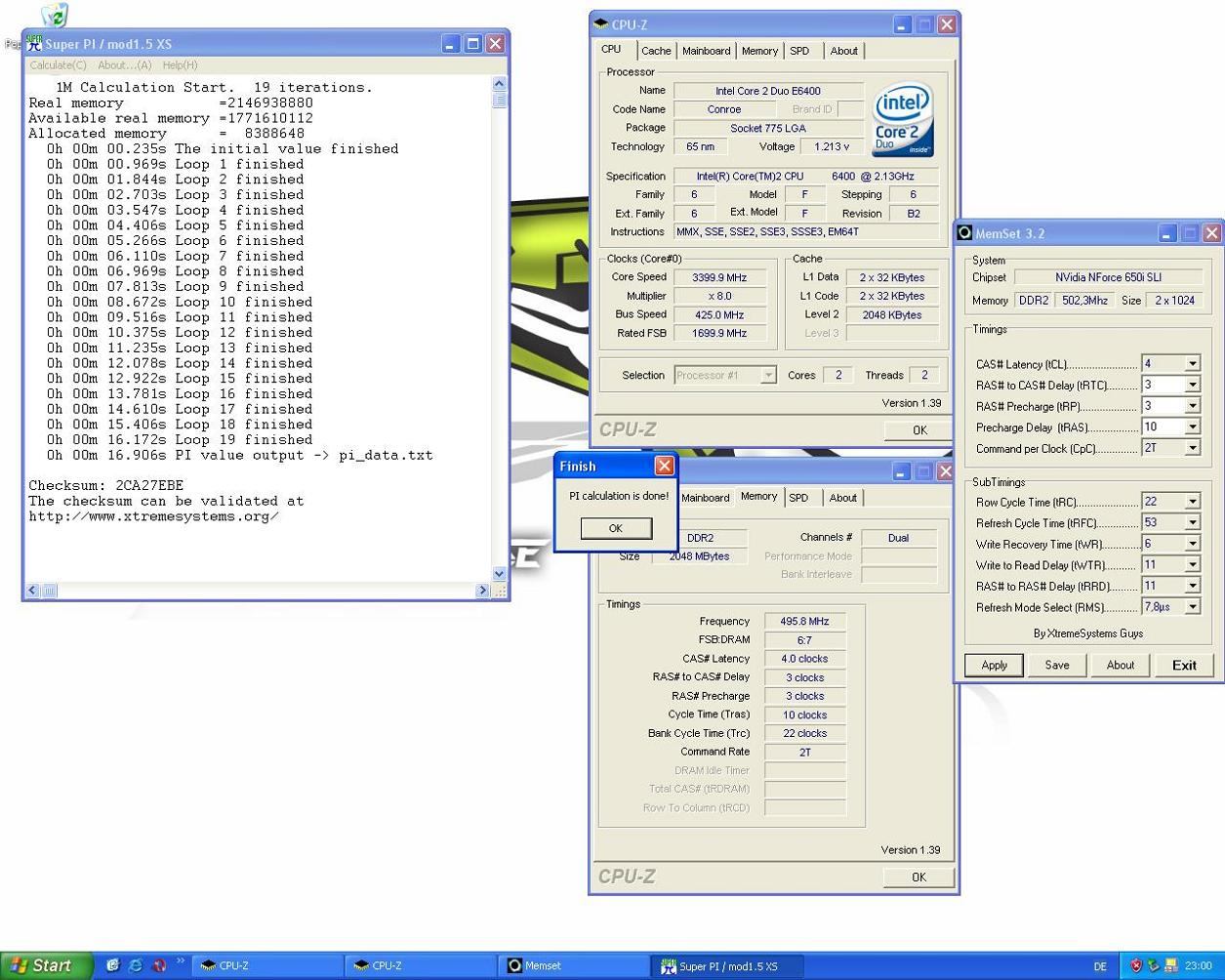Click Super PI horizontal scrollbar left arrow
This screenshot has width=1225, height=980.
click(31, 591)
